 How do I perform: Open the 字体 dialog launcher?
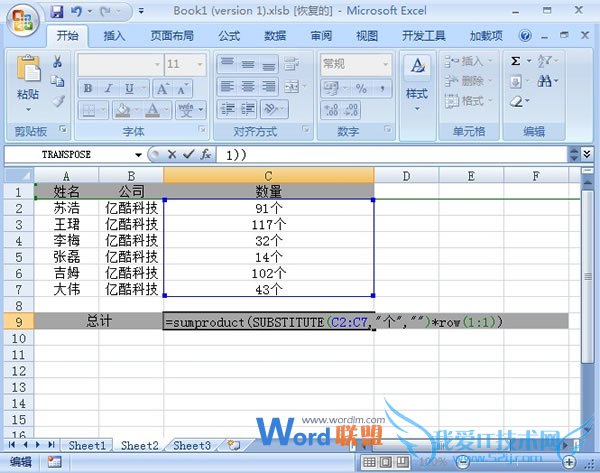202,130
